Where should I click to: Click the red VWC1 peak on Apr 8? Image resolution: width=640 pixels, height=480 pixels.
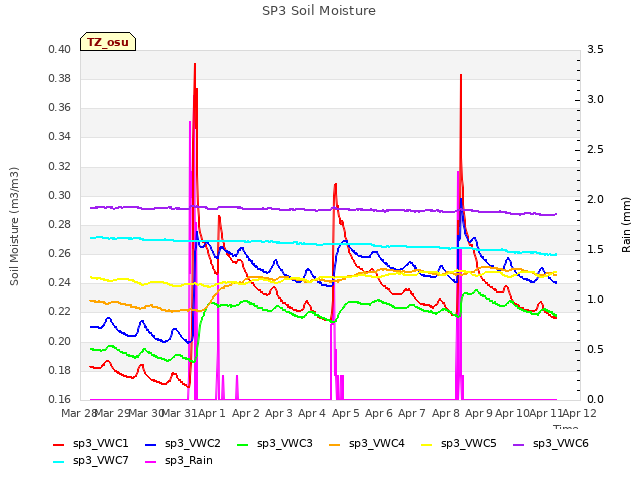pos(461,76)
